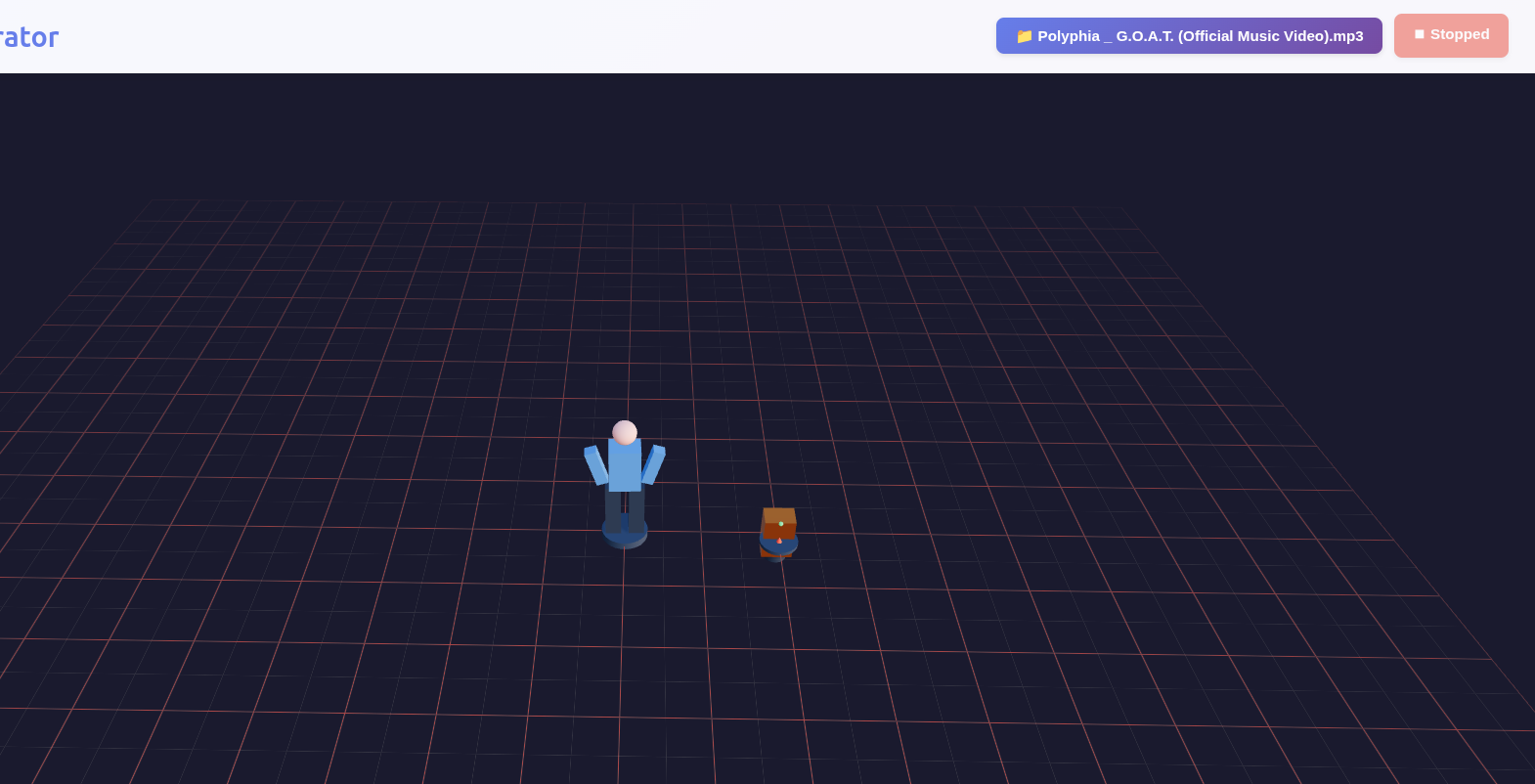The height and width of the screenshot is (784, 1535).
Task: Select the small red cone marker
Action: pyautogui.click(x=779, y=540)
